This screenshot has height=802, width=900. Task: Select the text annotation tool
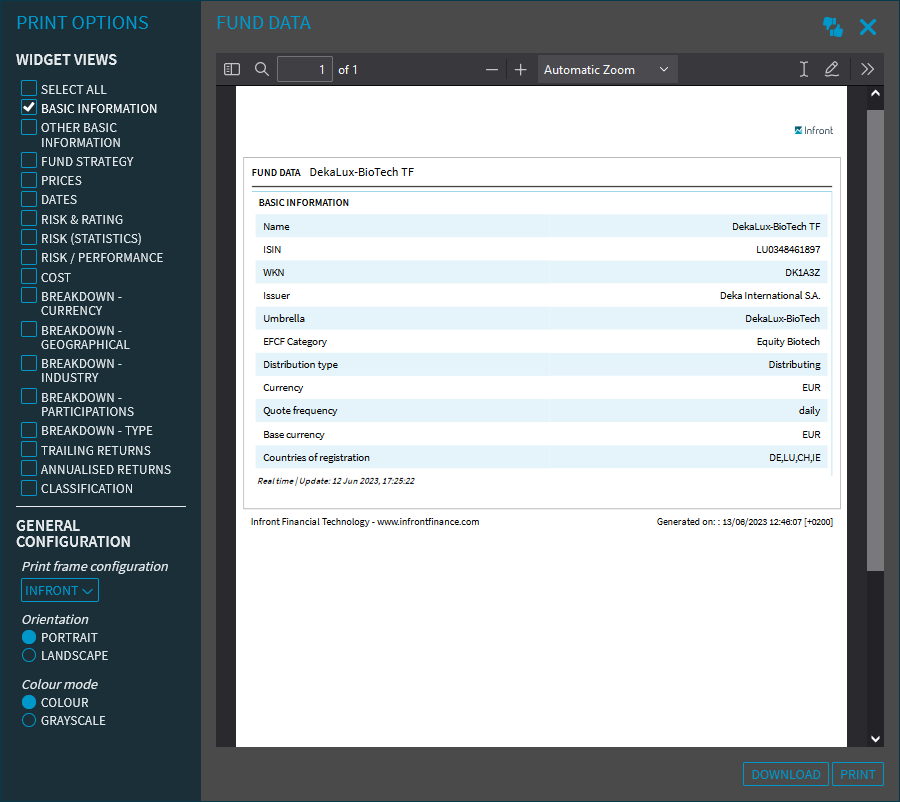[803, 69]
